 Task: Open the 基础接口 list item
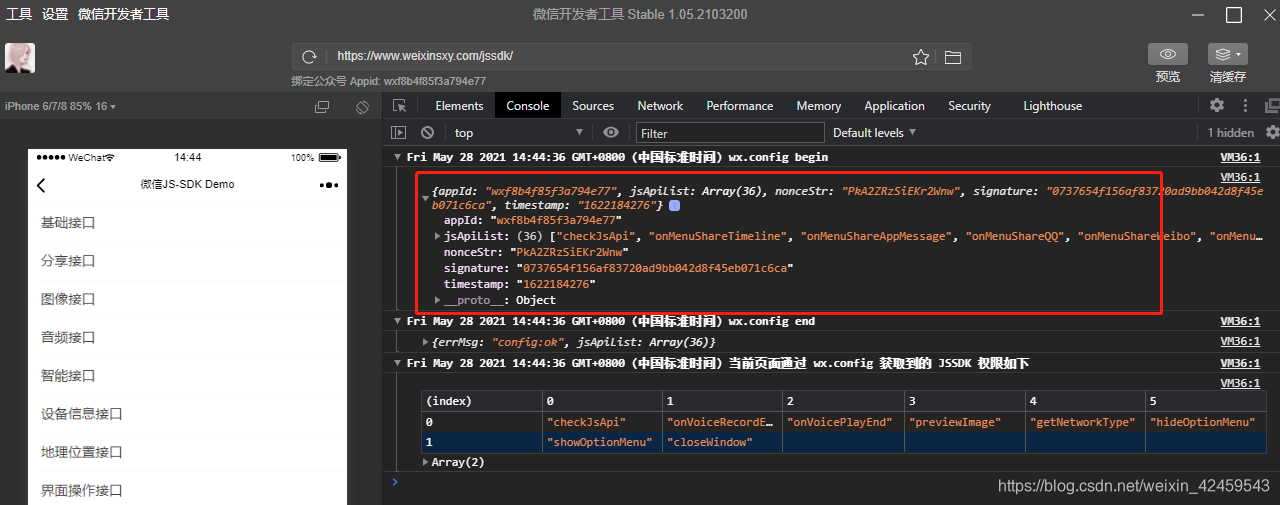pos(187,223)
